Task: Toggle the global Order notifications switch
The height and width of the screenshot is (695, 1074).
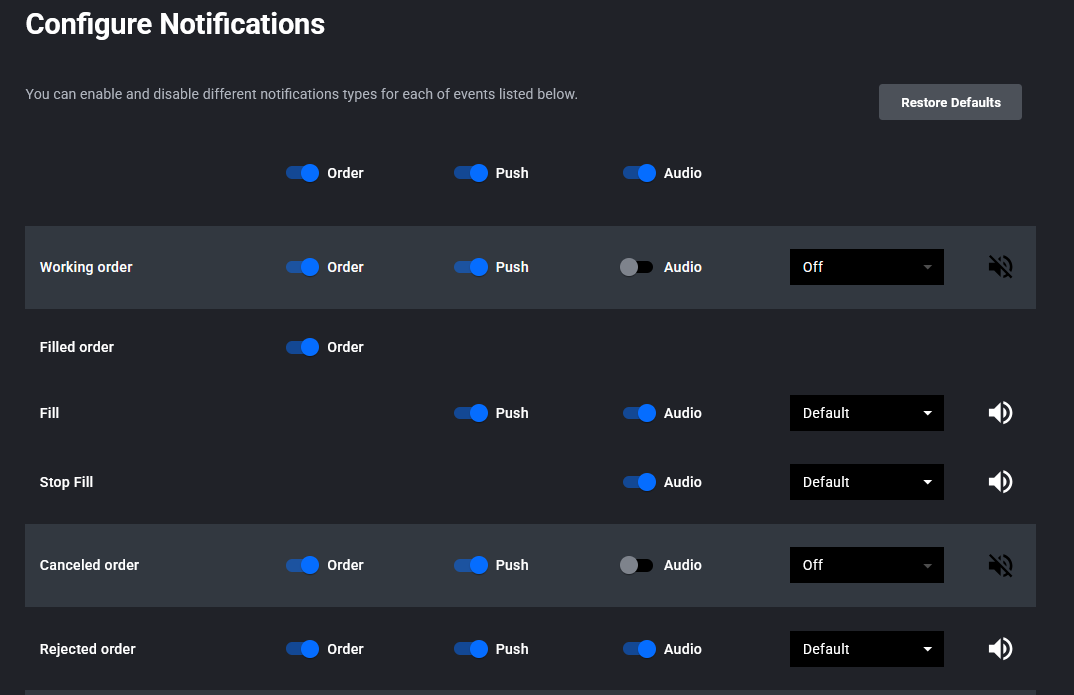Action: coord(302,173)
